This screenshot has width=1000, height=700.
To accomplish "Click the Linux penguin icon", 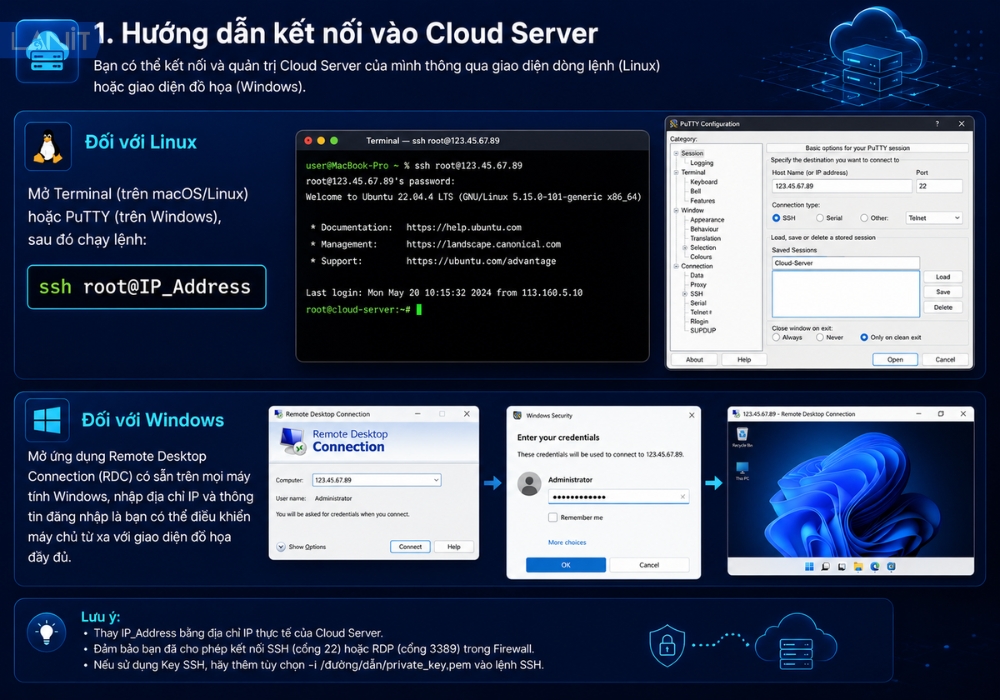I will (x=48, y=147).
